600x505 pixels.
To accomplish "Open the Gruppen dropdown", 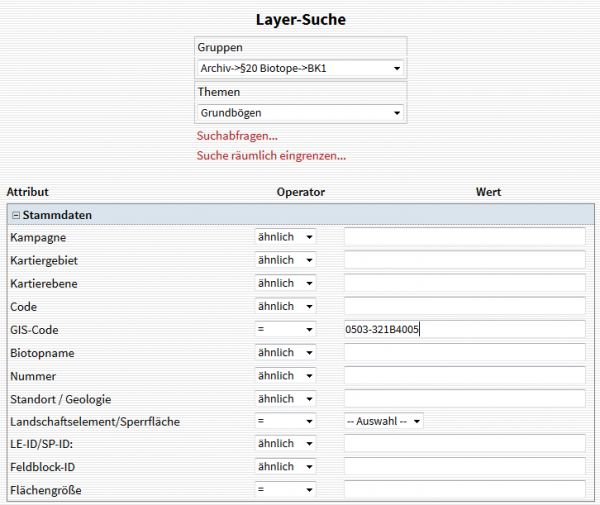I will (x=300, y=69).
